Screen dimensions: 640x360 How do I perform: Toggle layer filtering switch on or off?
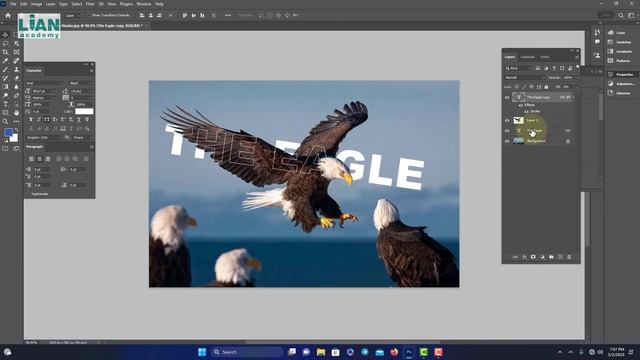click(578, 68)
